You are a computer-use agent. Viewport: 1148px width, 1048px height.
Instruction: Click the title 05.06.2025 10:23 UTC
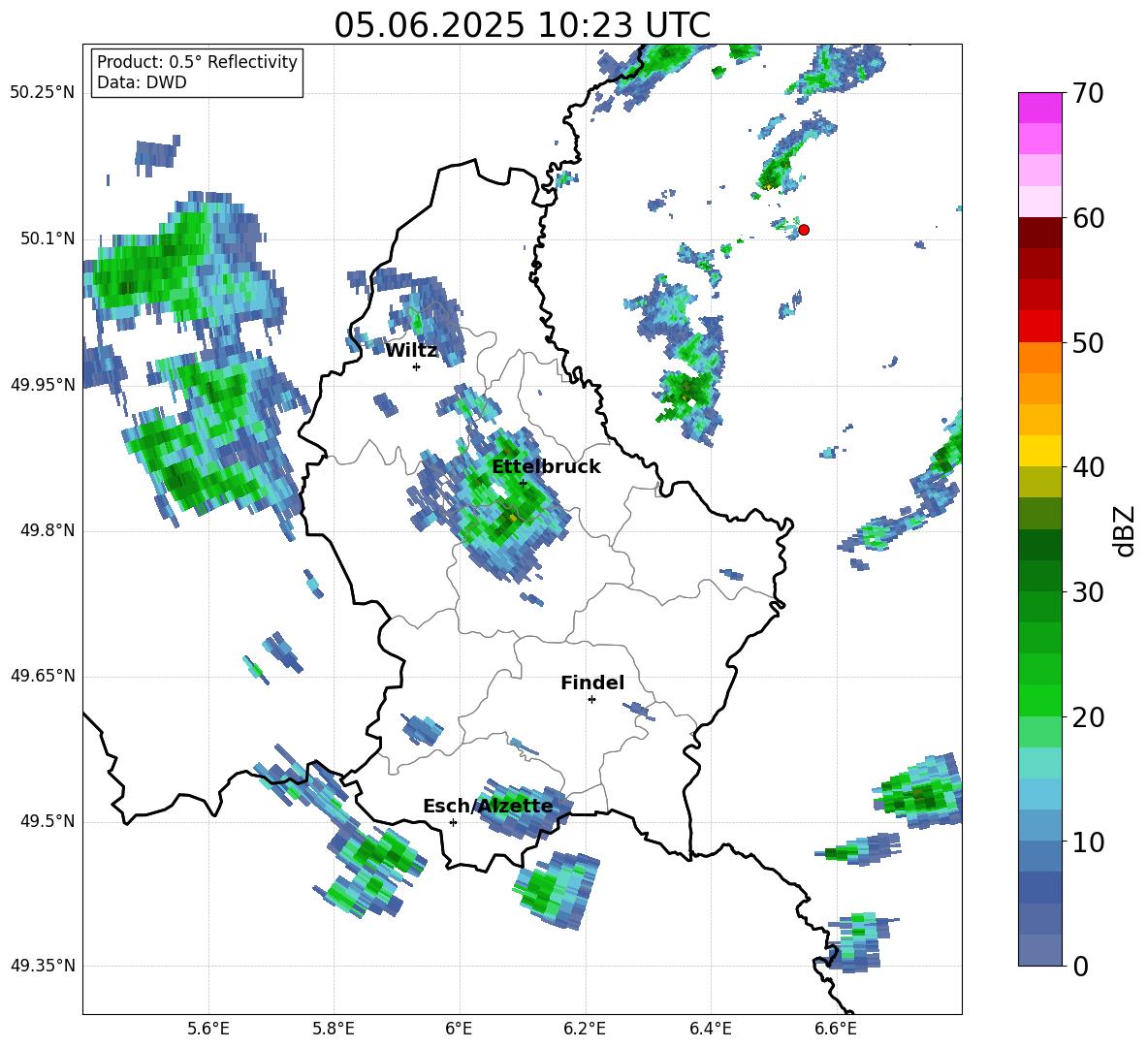point(522,25)
